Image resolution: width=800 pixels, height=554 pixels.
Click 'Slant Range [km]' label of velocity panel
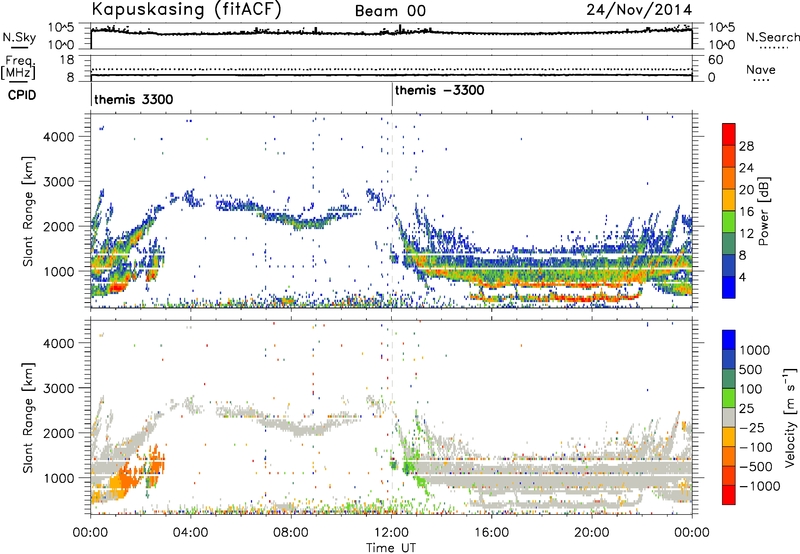tap(28, 417)
